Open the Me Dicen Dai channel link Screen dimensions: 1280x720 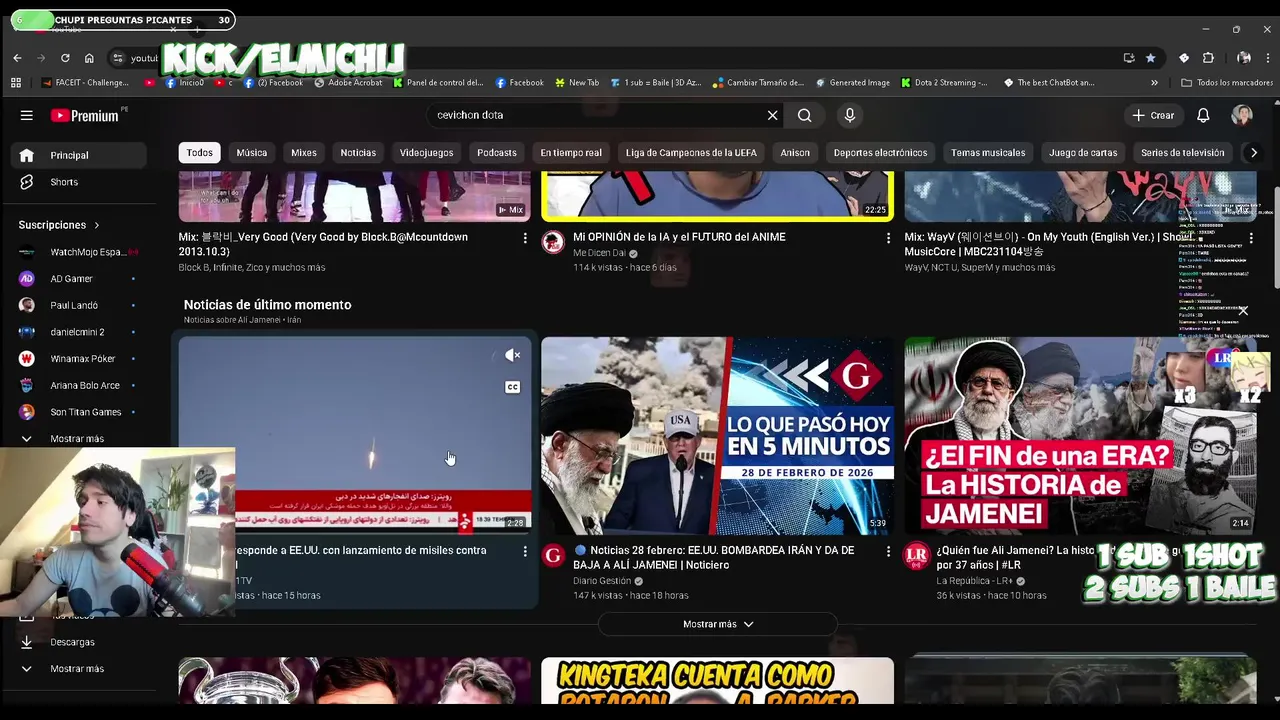point(599,253)
